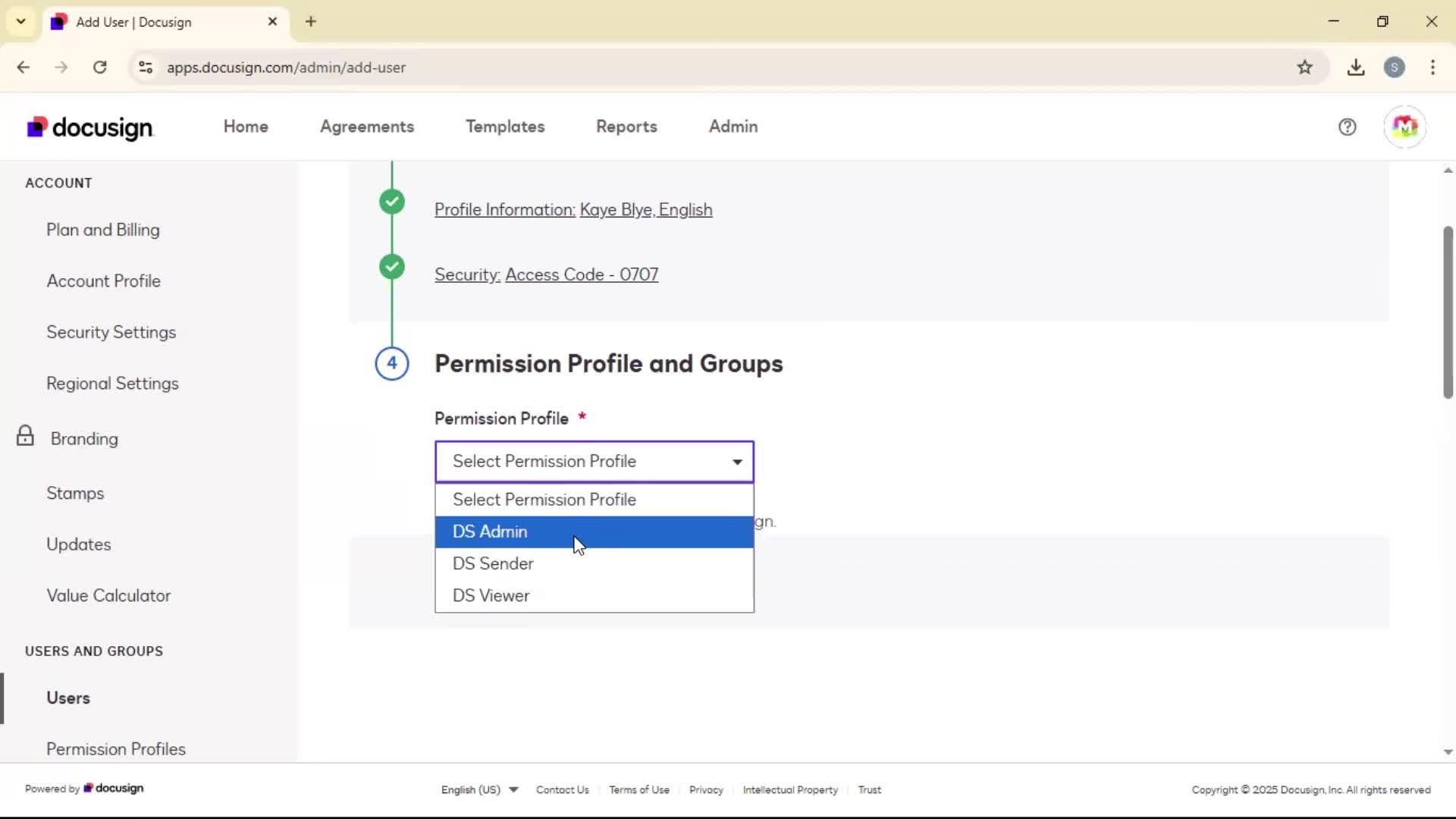1456x819 pixels.
Task: Select DS Viewer option
Action: pyautogui.click(x=595, y=595)
